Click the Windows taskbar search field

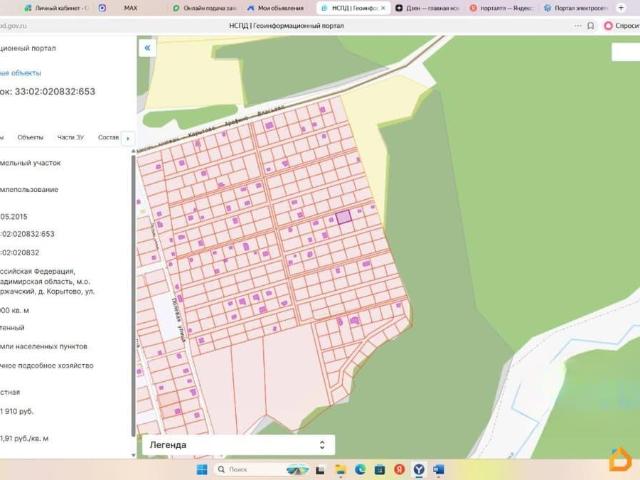coord(261,469)
